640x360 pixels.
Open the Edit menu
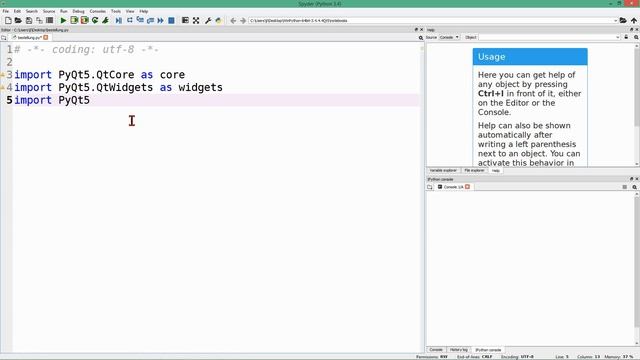click(x=17, y=11)
